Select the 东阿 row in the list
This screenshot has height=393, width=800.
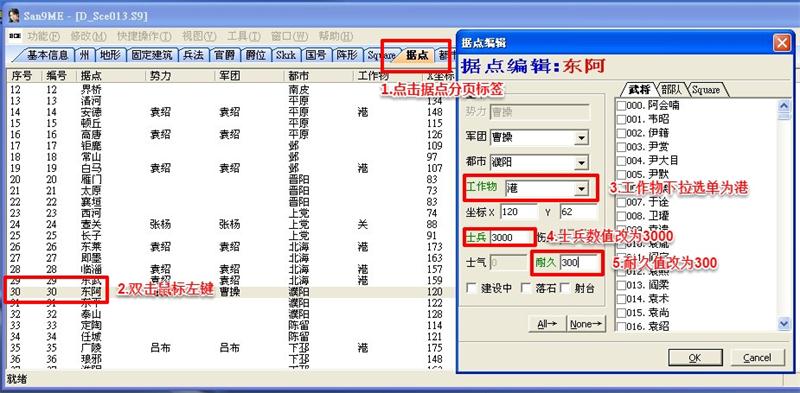(230, 292)
